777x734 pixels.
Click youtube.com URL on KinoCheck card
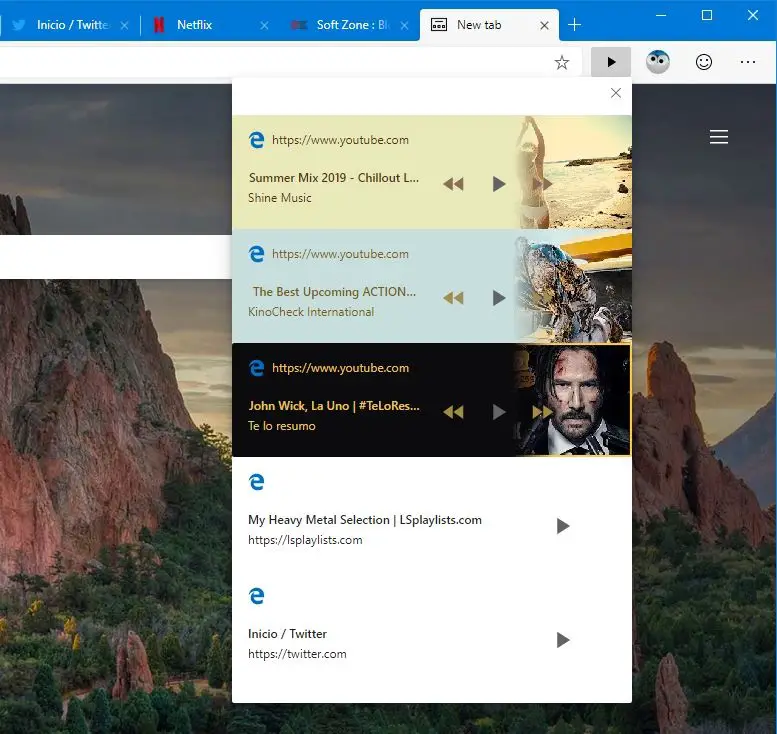pyautogui.click(x=340, y=254)
